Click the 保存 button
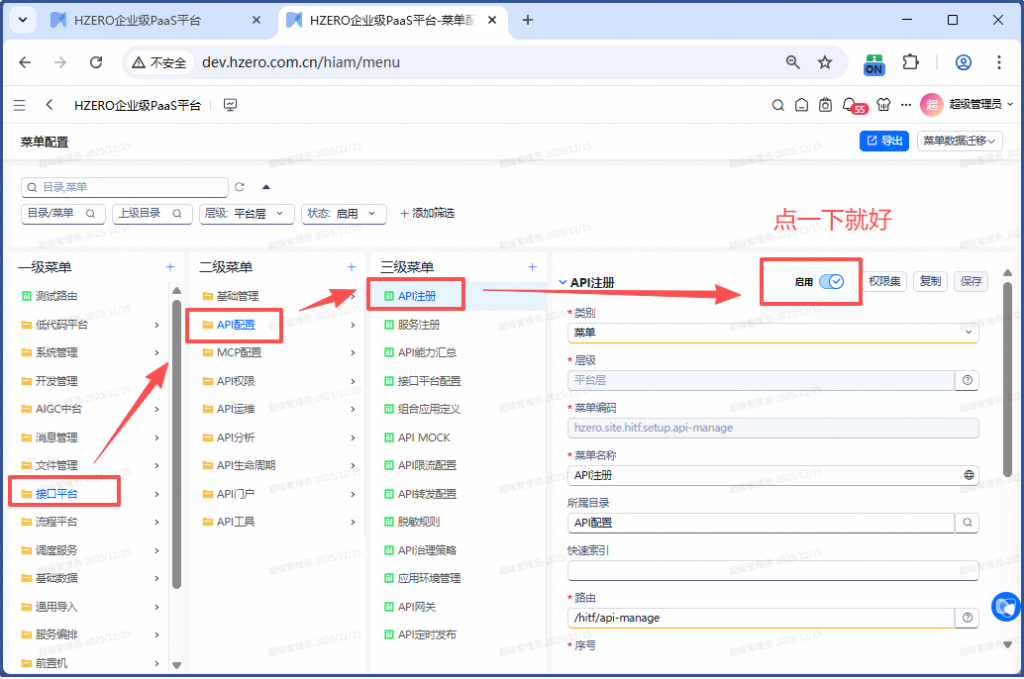The image size is (1024, 679). point(970,282)
